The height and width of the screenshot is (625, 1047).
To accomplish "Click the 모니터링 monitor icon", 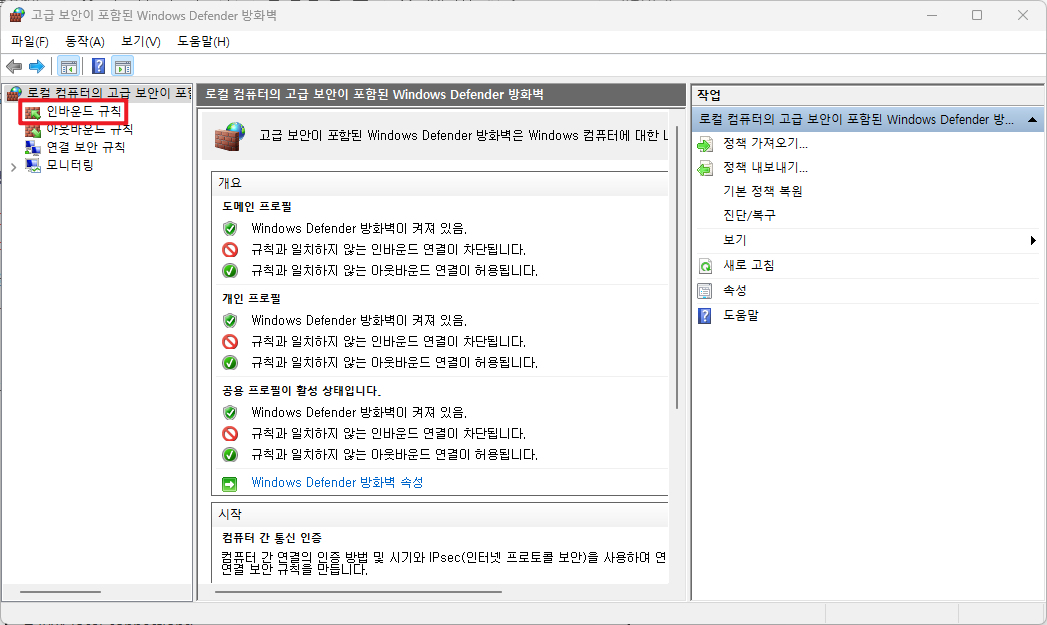I will pyautogui.click(x=33, y=165).
